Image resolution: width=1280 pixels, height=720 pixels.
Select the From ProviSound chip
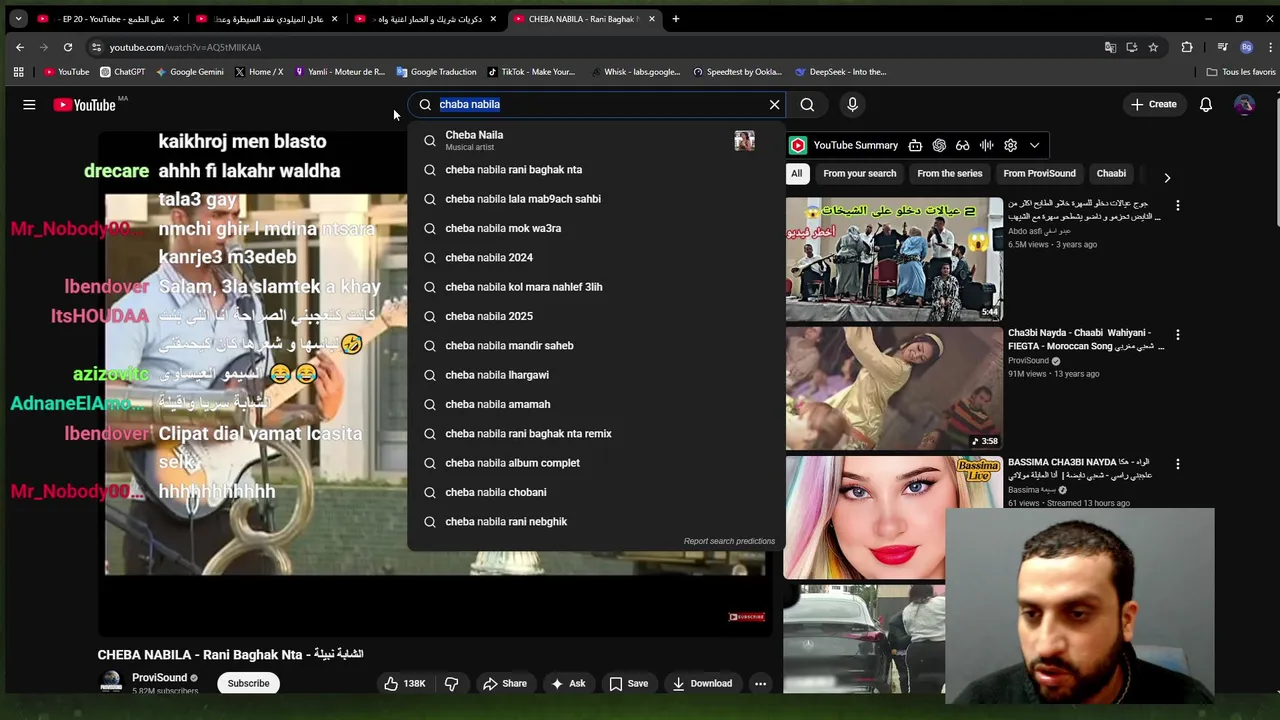point(1040,173)
